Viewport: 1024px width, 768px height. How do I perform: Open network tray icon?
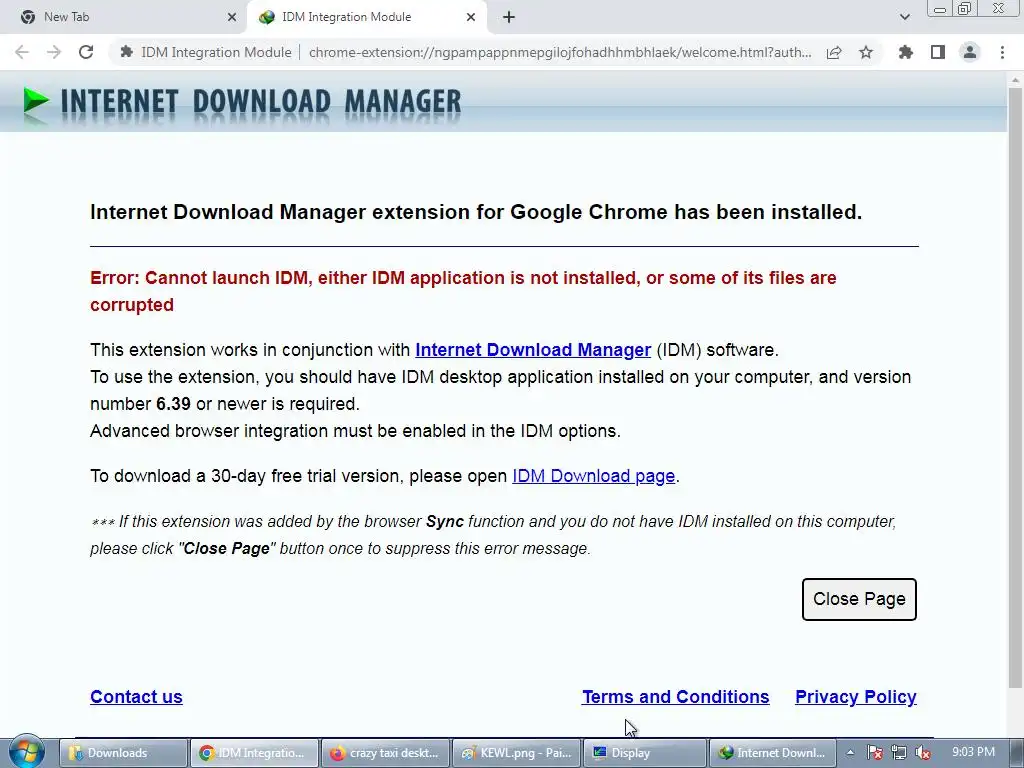[x=899, y=753]
